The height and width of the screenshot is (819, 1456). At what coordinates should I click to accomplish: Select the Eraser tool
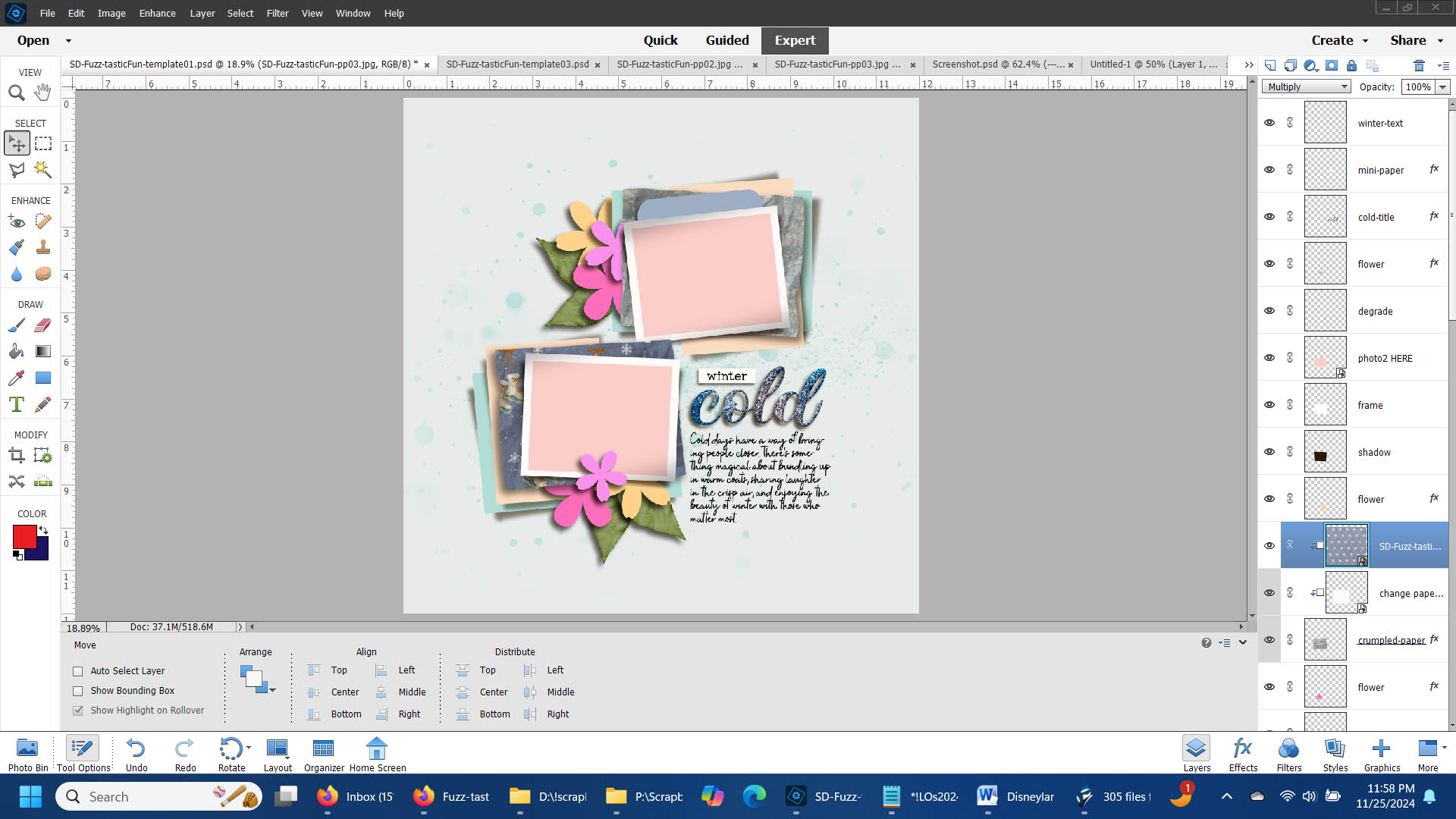(x=43, y=325)
